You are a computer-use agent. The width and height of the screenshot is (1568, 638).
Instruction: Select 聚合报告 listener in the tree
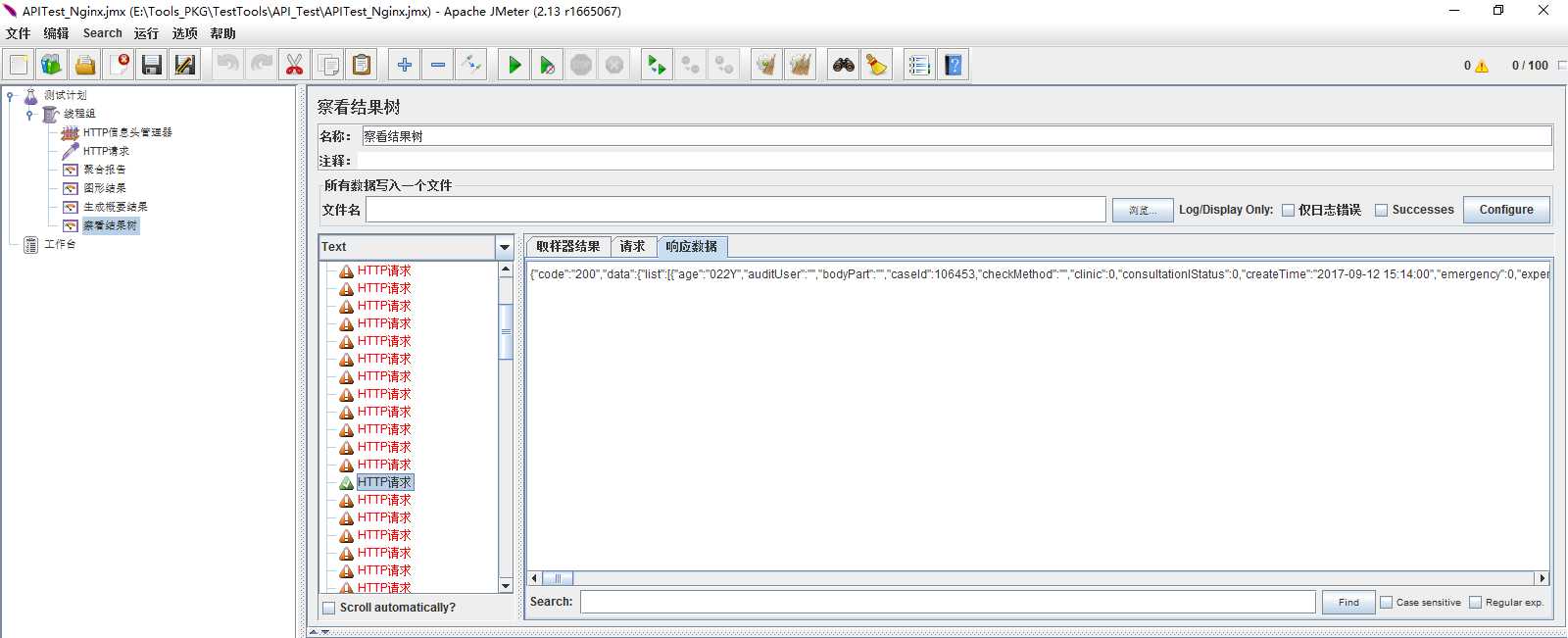point(104,170)
